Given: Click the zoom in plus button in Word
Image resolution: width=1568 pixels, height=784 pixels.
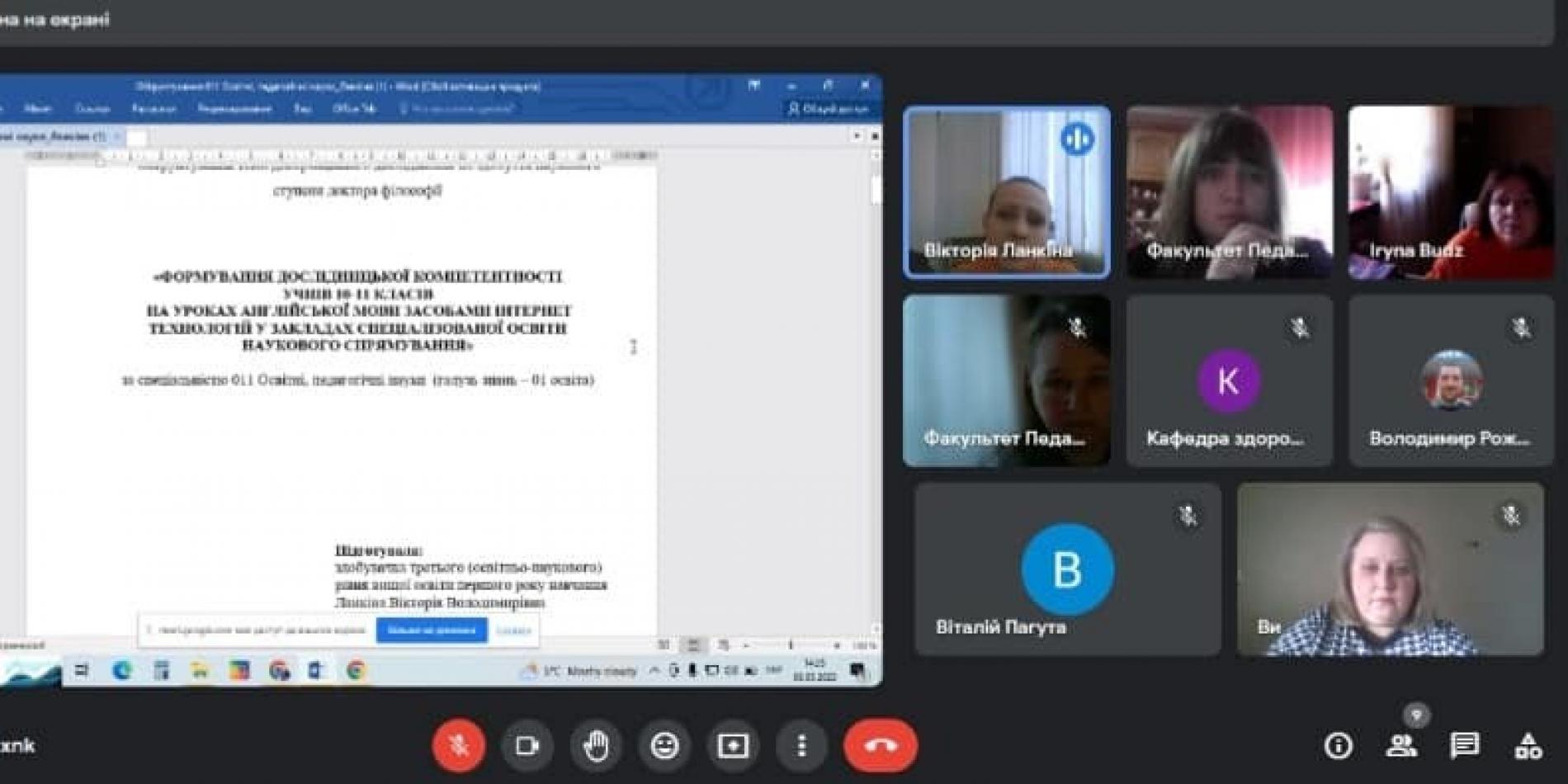Looking at the screenshot, I should [836, 645].
